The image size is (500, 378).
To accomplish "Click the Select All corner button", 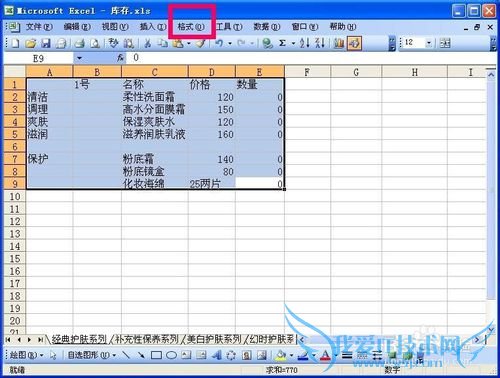I will 15,71.
